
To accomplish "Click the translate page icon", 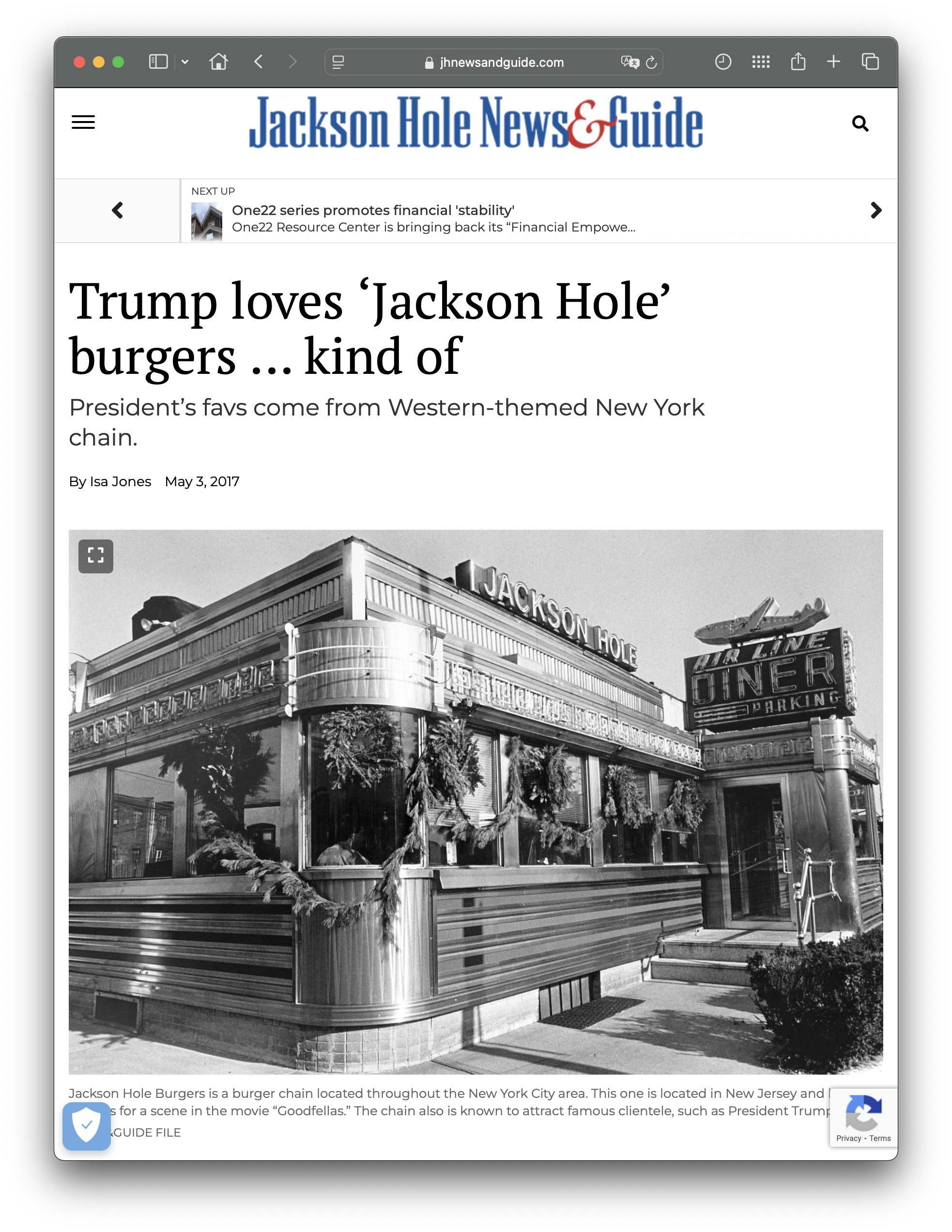I will point(630,62).
